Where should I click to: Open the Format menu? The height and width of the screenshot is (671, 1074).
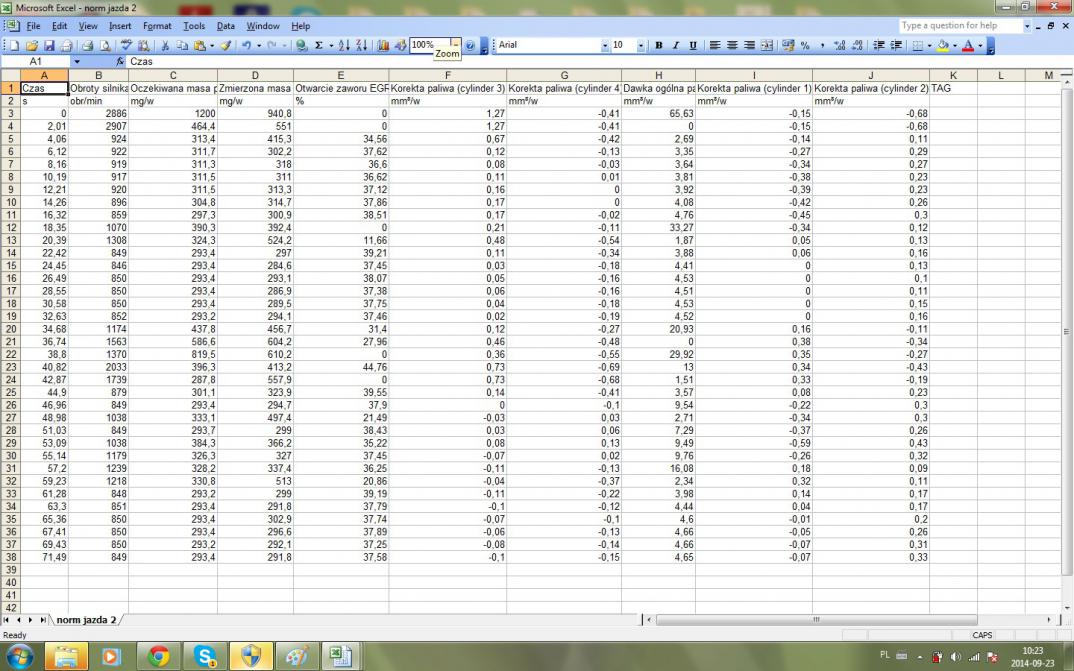pos(157,26)
